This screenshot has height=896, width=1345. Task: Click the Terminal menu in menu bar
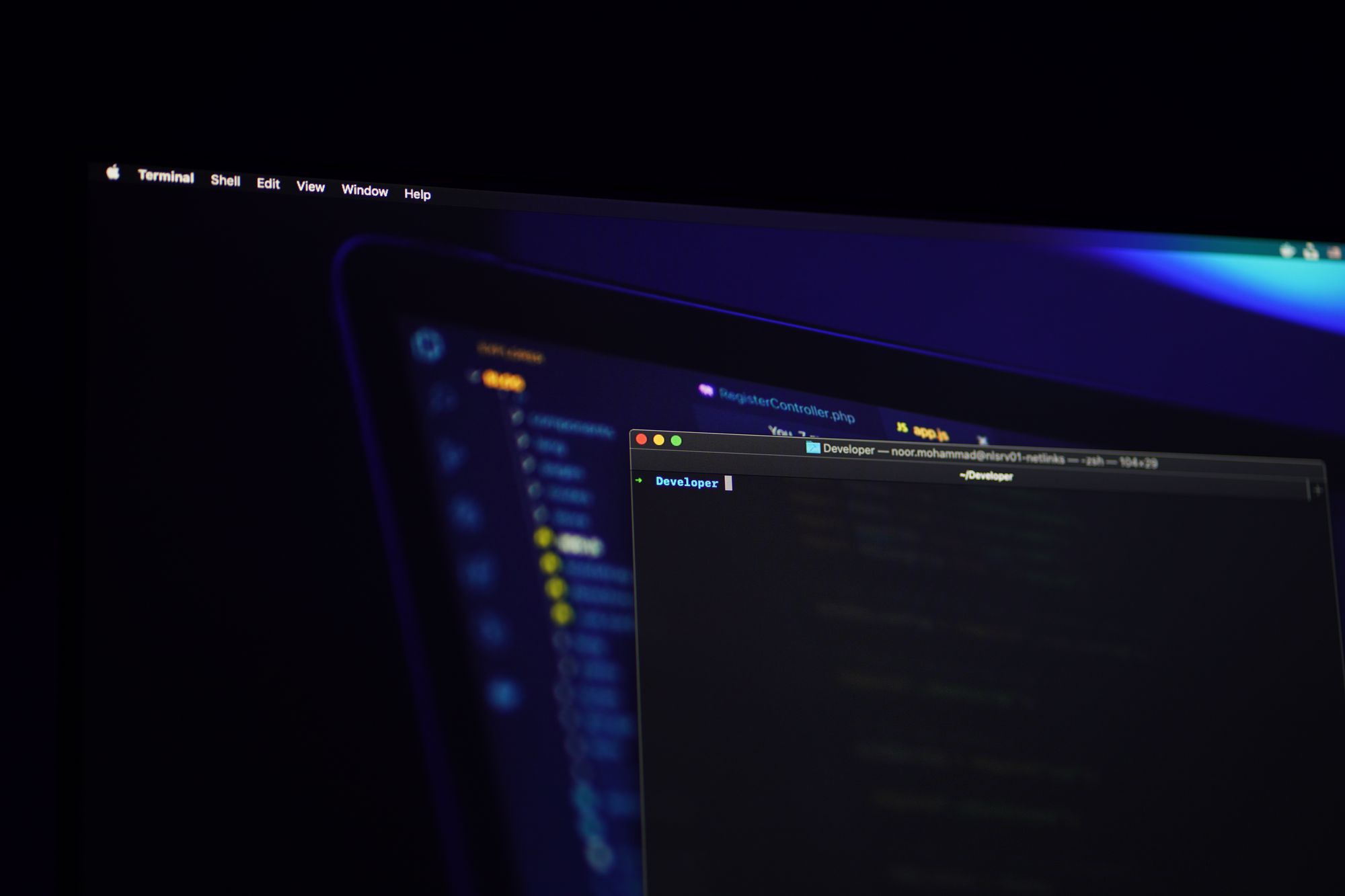pos(163,180)
